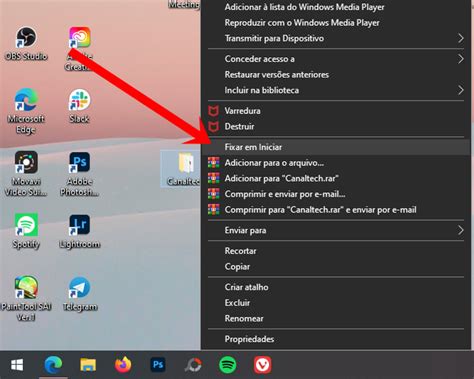The height and width of the screenshot is (379, 474).
Task: Select Fixar em Iniciar
Action: pos(336,147)
